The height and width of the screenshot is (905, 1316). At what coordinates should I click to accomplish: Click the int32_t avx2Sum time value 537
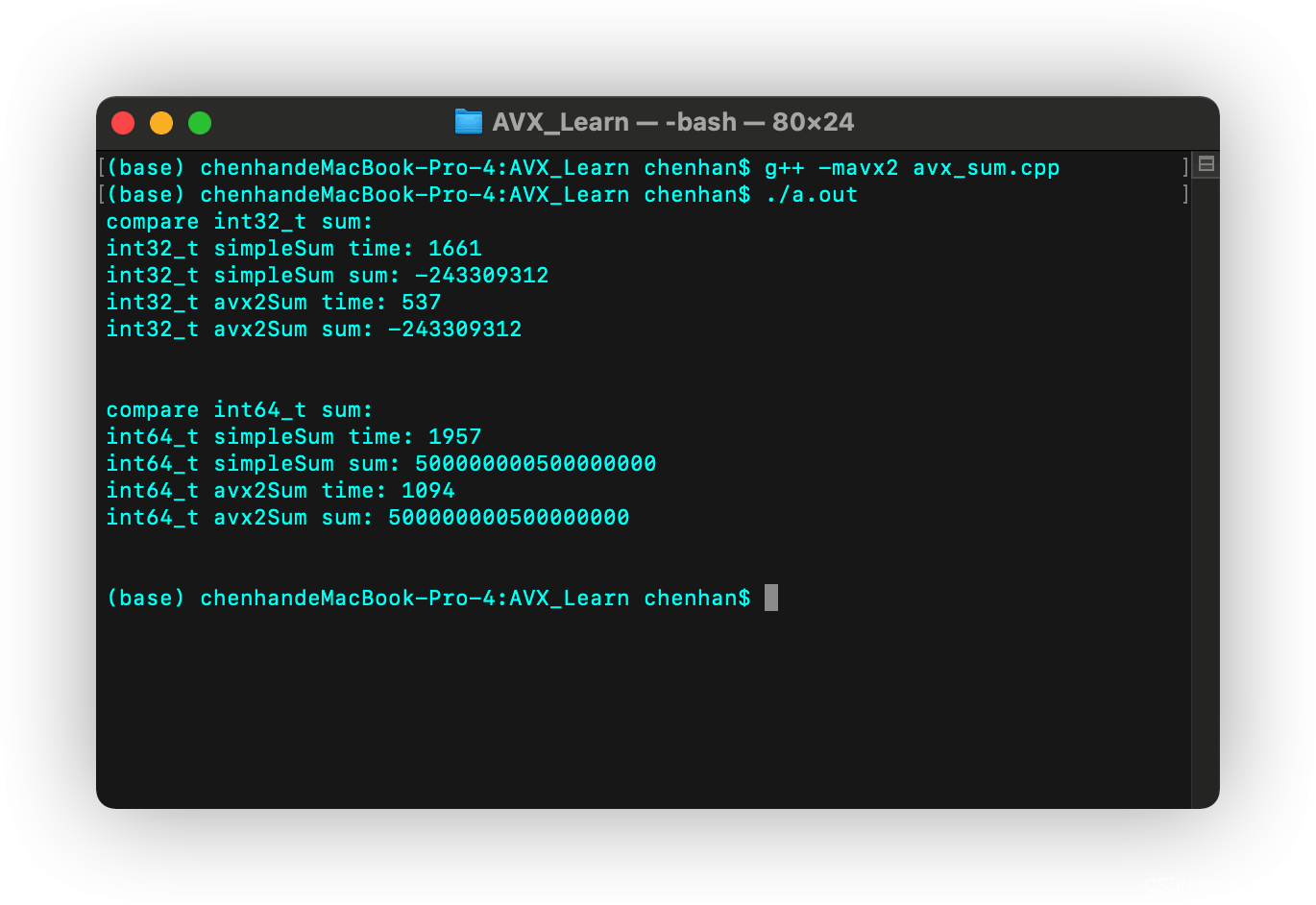tap(421, 303)
